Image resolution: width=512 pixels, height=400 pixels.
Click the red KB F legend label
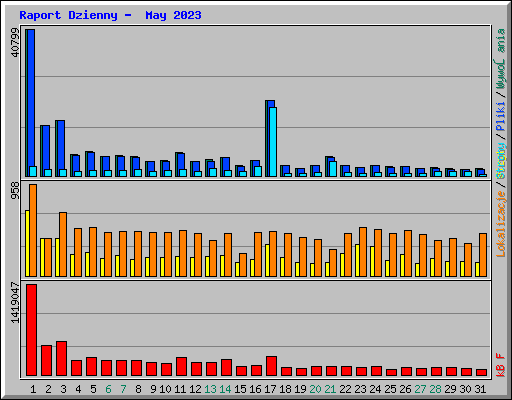coord(501,365)
